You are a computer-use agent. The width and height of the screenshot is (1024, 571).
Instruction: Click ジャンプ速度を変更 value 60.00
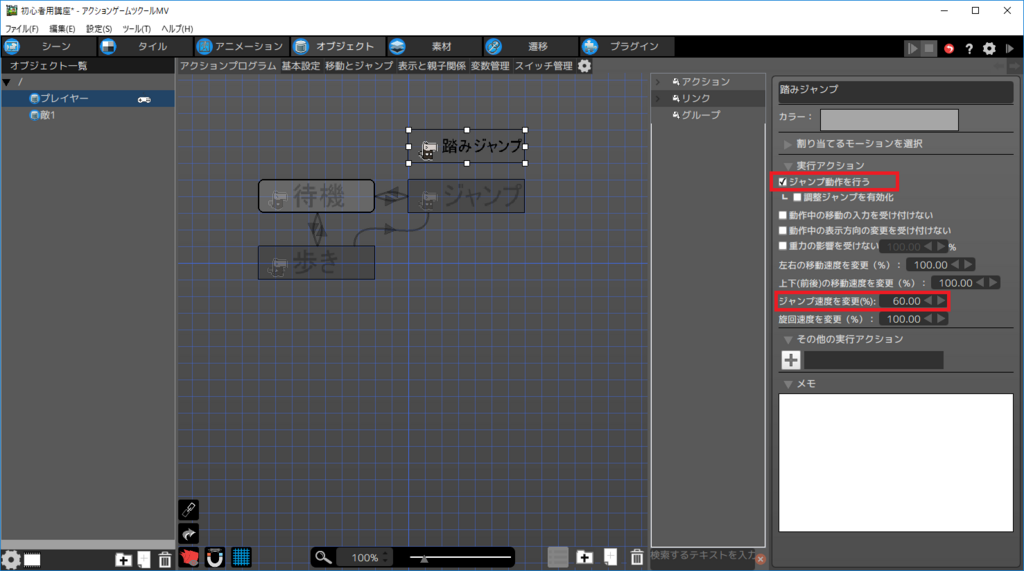click(904, 301)
